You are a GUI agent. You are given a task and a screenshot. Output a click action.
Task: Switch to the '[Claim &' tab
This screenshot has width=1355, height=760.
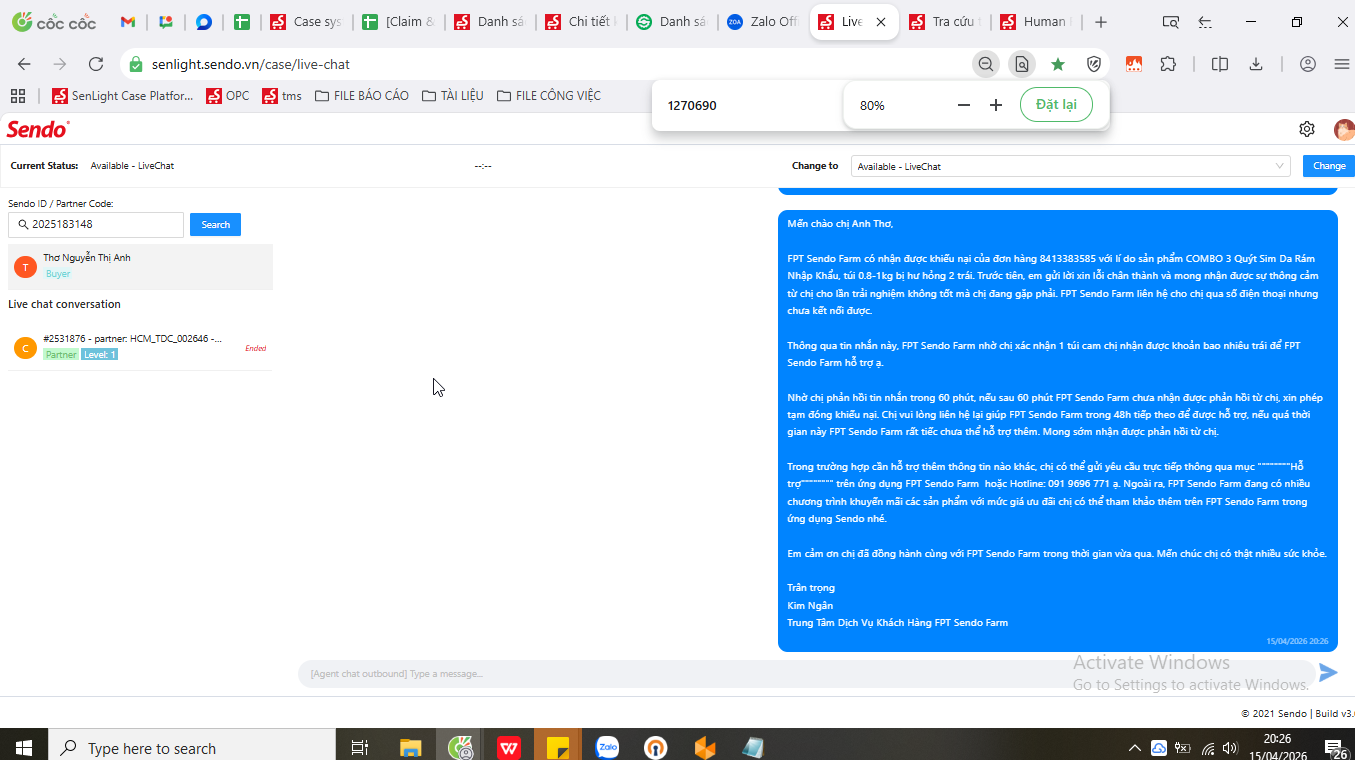399,22
